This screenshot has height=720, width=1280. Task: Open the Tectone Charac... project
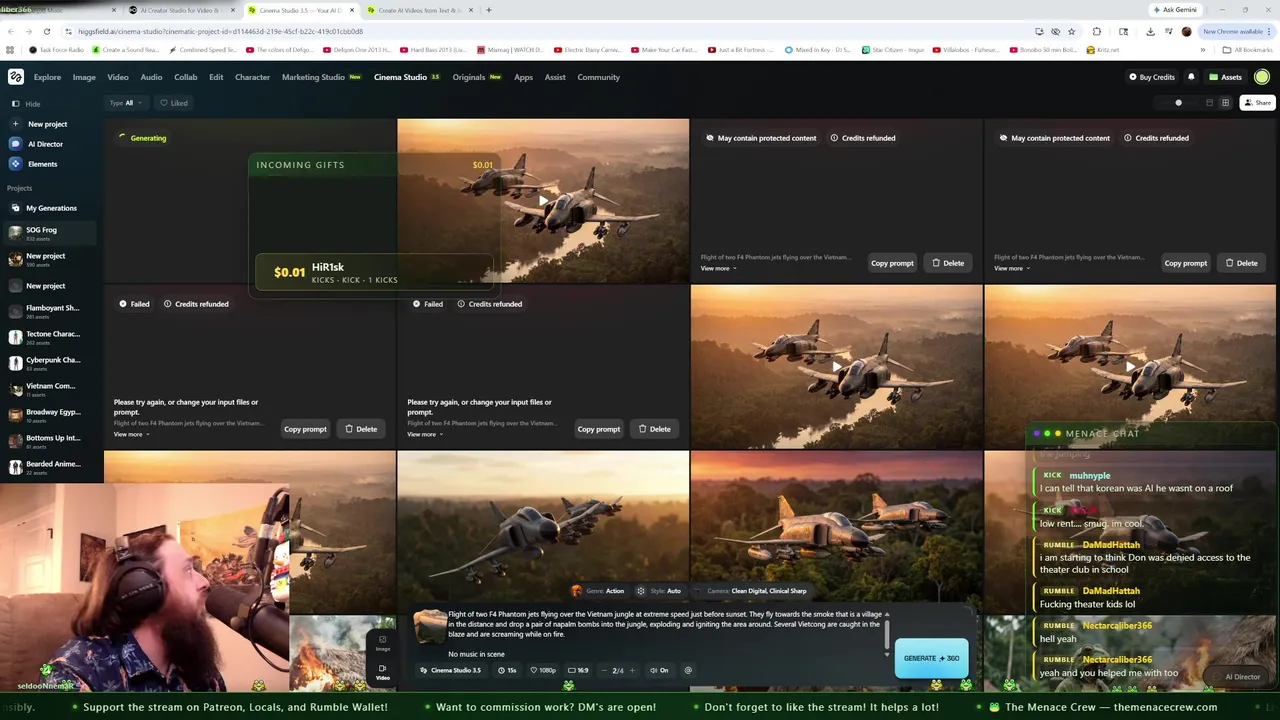coord(50,337)
